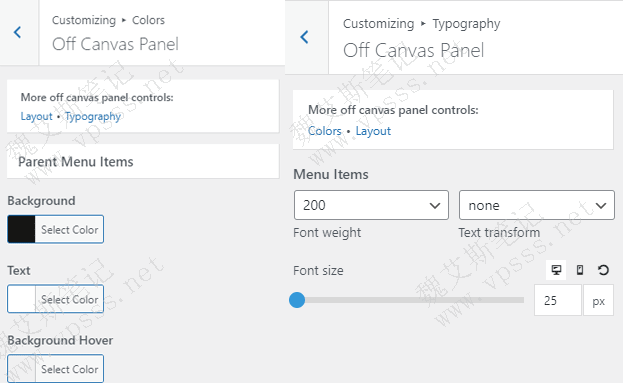Click the white Text color swatch
Viewport: 623px width, 383px height.
(21, 299)
